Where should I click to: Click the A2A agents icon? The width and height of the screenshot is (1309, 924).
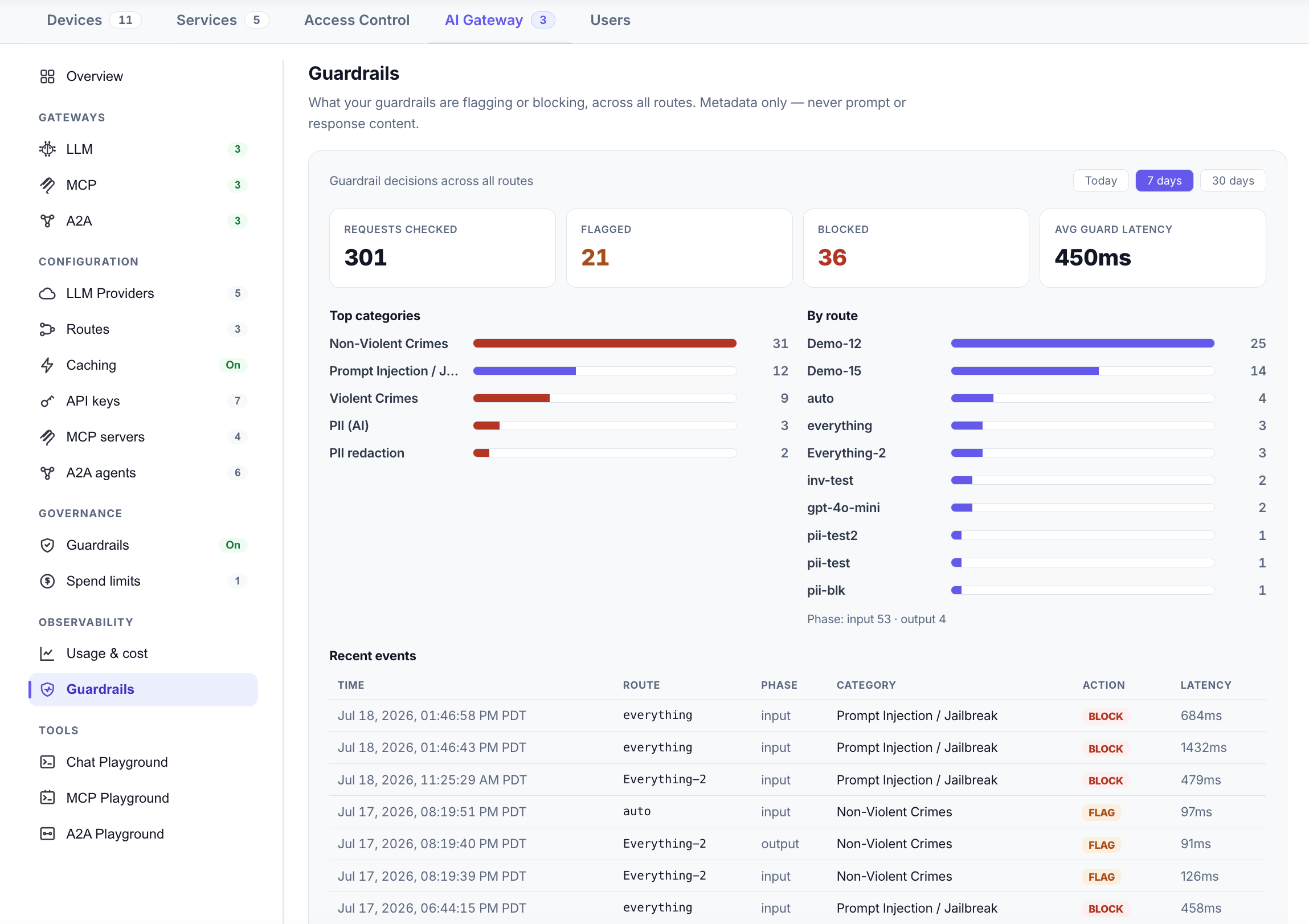(x=47, y=473)
